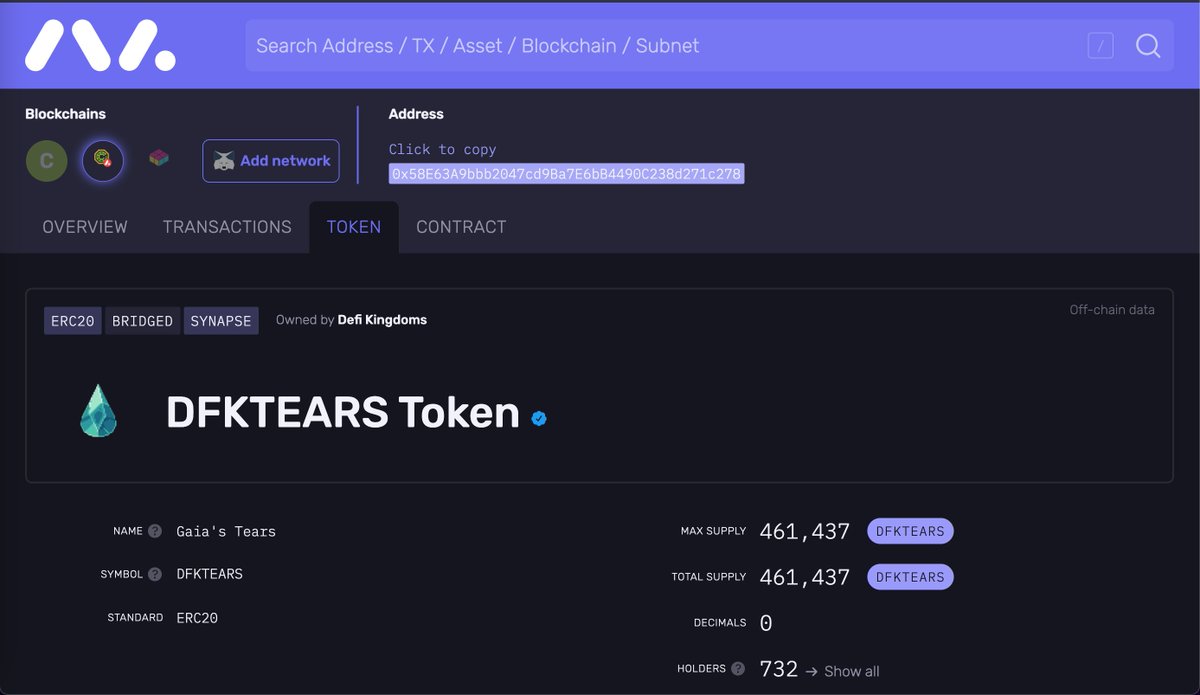Click the Avascan logo
The width and height of the screenshot is (1200, 695).
click(x=100, y=45)
